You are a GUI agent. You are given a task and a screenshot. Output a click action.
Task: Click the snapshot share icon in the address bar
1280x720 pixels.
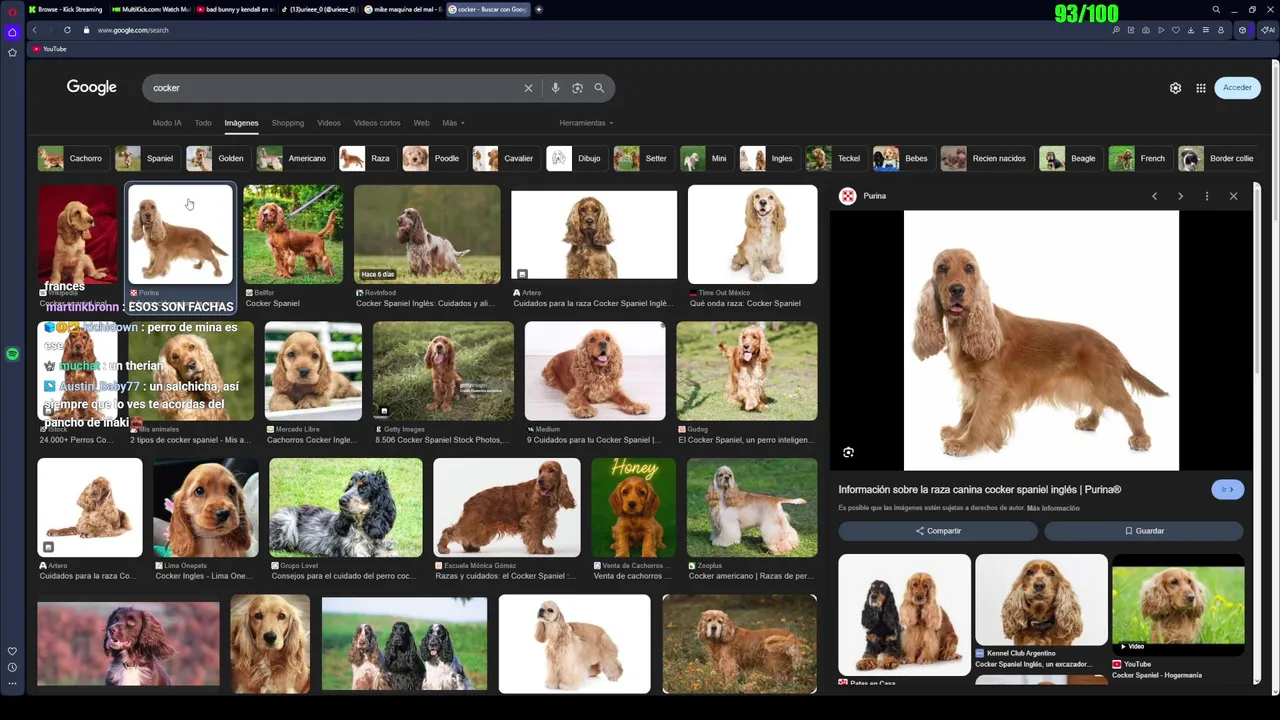click(1146, 30)
